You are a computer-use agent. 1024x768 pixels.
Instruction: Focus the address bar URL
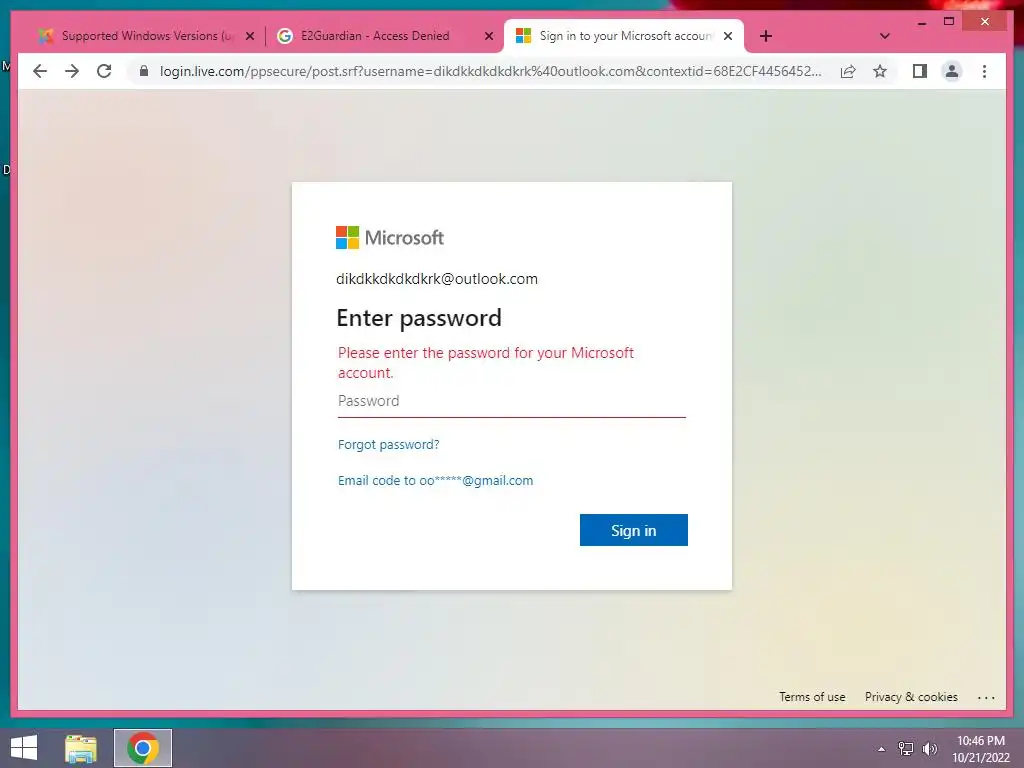(x=490, y=71)
